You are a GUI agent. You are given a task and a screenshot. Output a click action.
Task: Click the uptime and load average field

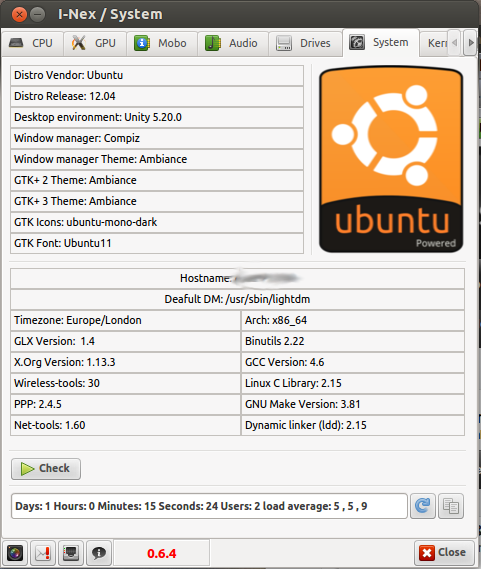[209, 506]
